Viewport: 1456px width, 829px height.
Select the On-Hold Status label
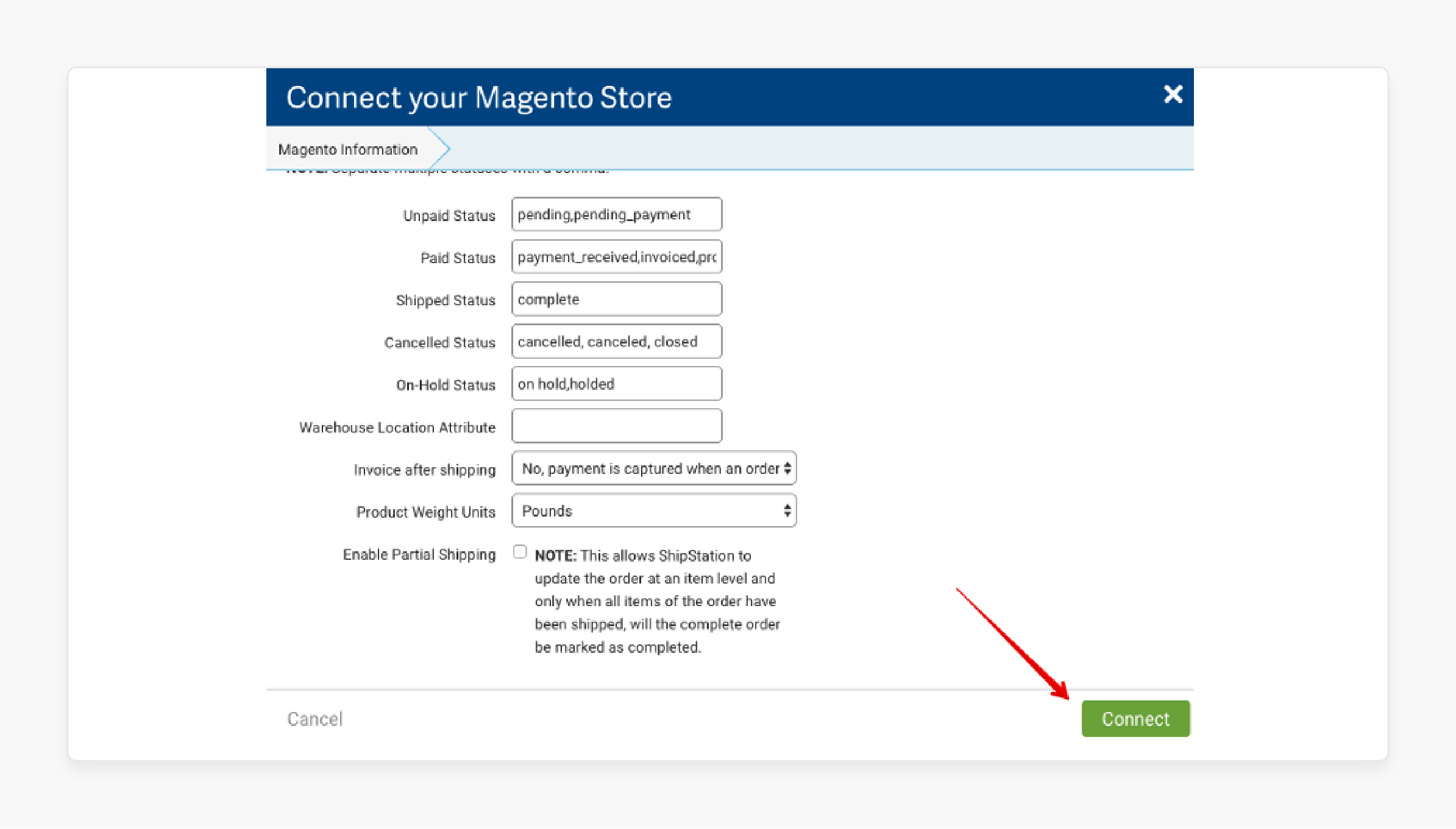tap(446, 385)
